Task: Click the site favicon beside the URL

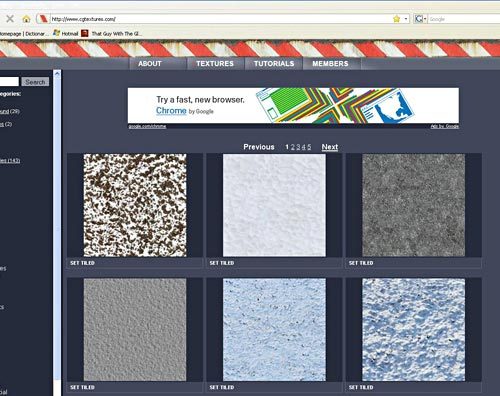Action: pos(43,19)
